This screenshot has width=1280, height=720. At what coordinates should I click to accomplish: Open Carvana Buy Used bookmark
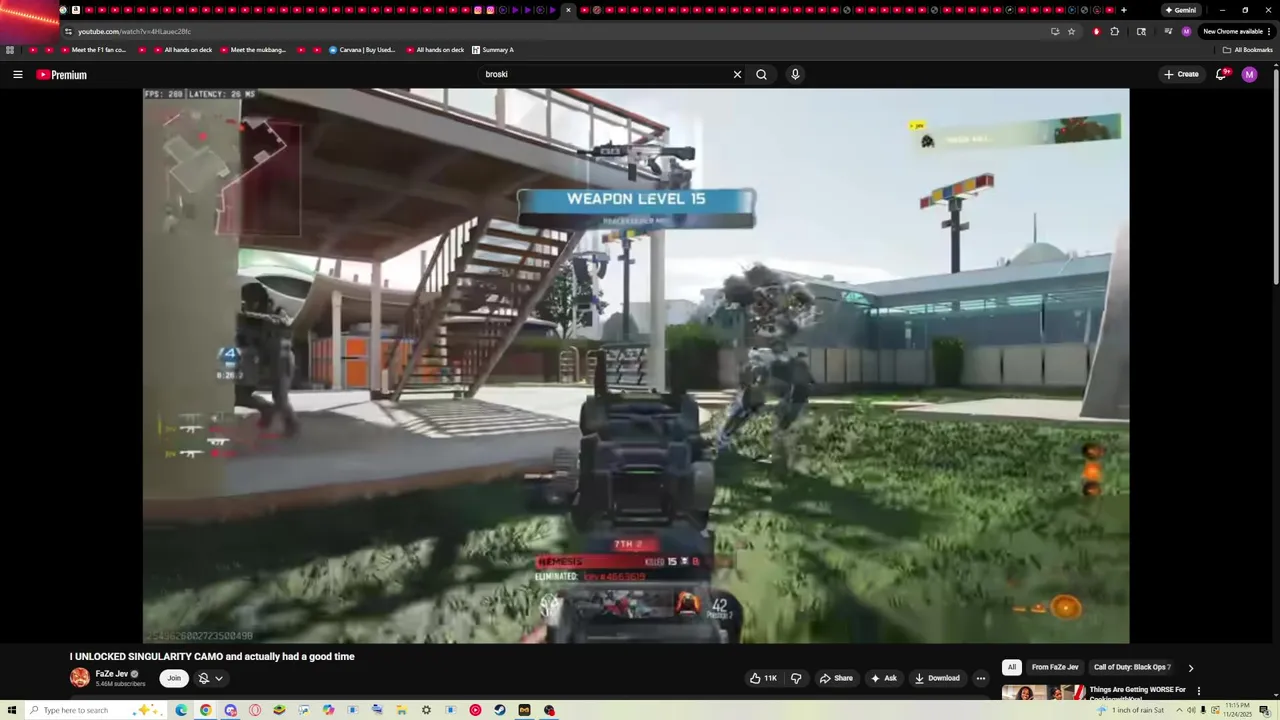(x=362, y=50)
